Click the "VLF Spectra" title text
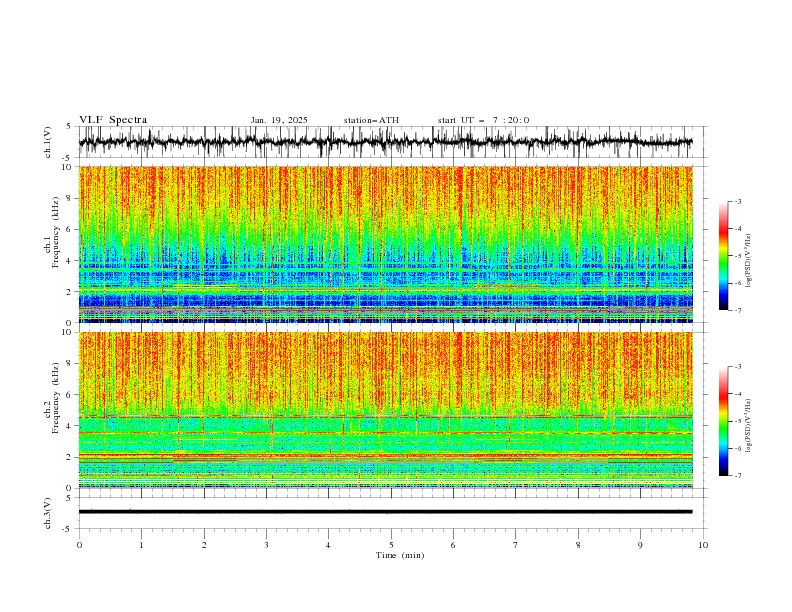Viewport: 792px width, 612px height. coord(113,120)
